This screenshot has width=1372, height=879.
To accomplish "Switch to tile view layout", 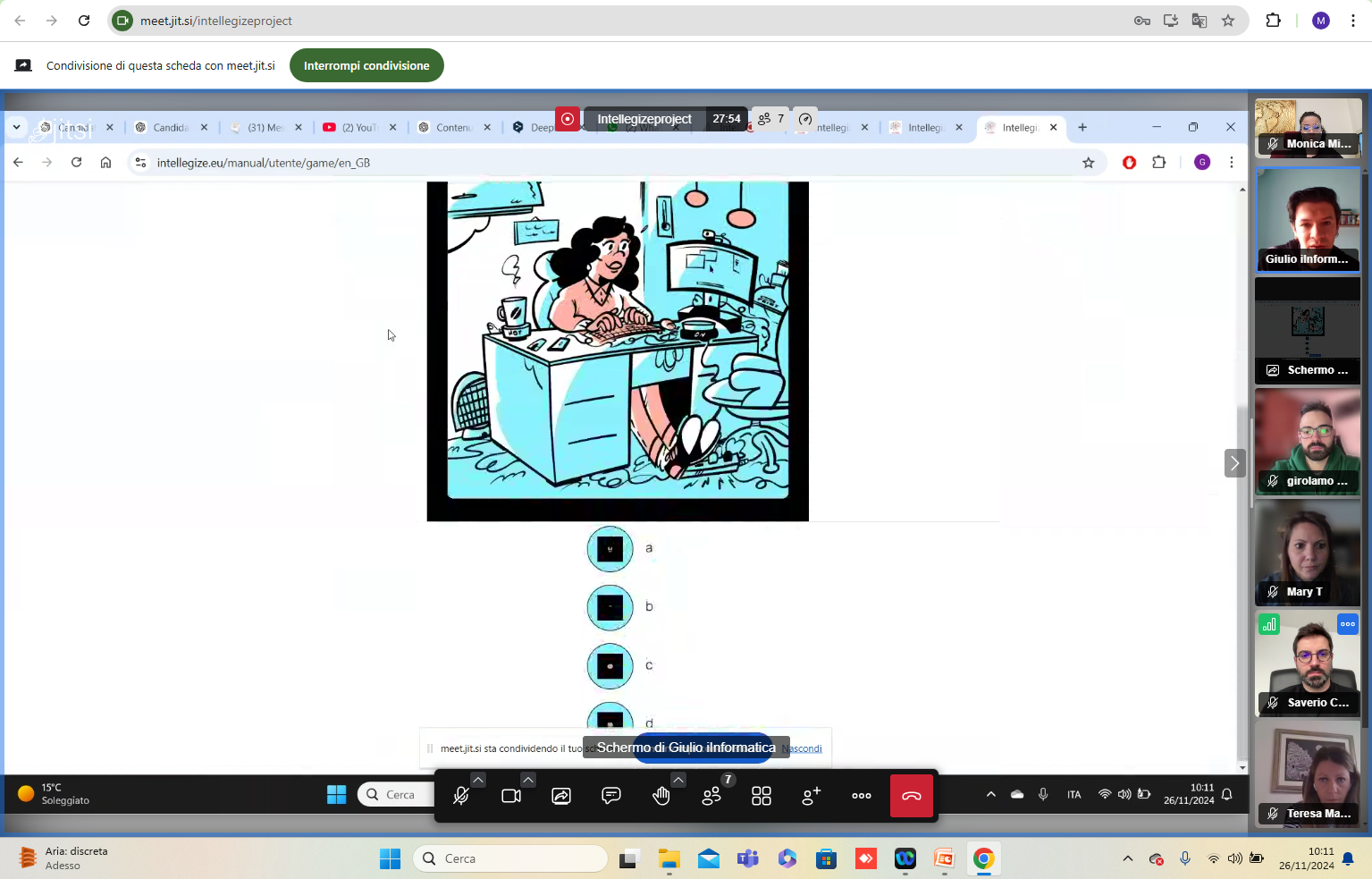I will pos(762,796).
